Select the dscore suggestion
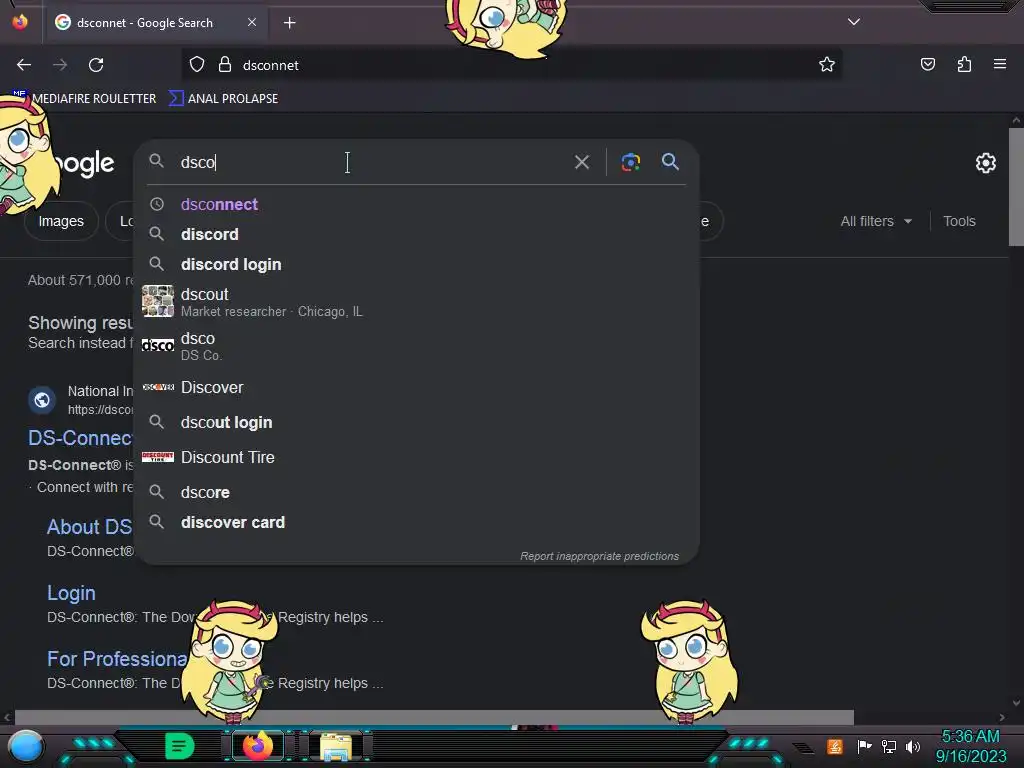Screen dimensions: 1024x768 point(416,492)
